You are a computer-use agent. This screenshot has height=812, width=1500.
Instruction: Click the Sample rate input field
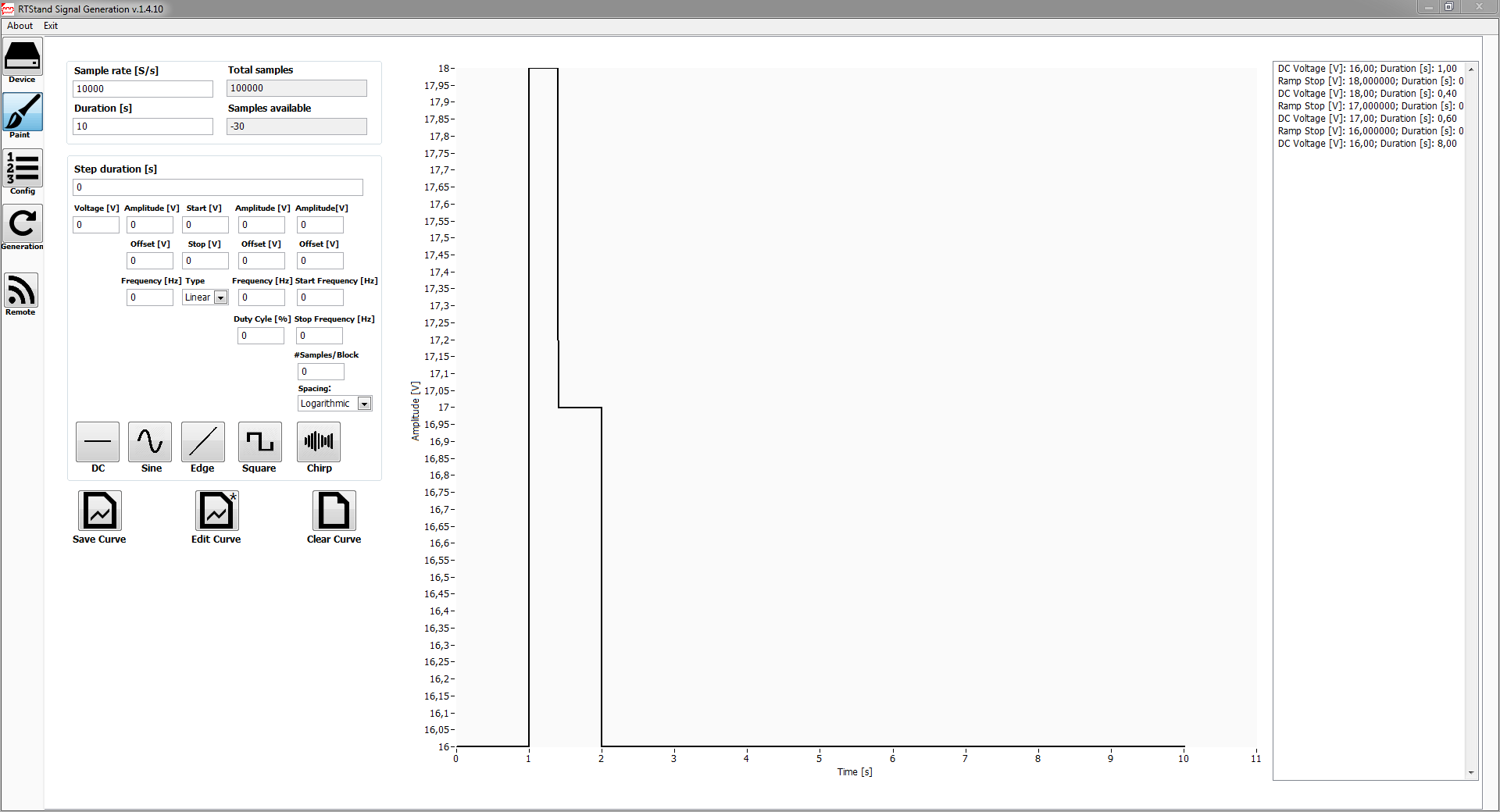pyautogui.click(x=142, y=89)
